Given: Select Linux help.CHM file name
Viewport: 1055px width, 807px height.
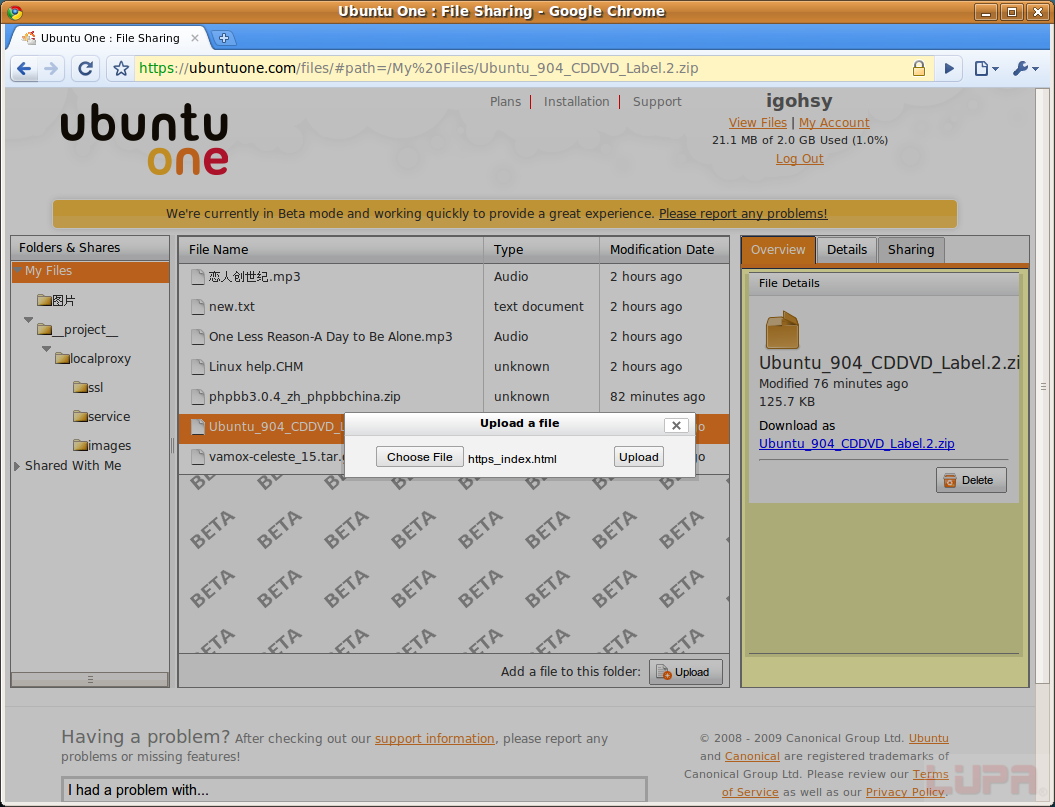Looking at the screenshot, I should (x=256, y=367).
